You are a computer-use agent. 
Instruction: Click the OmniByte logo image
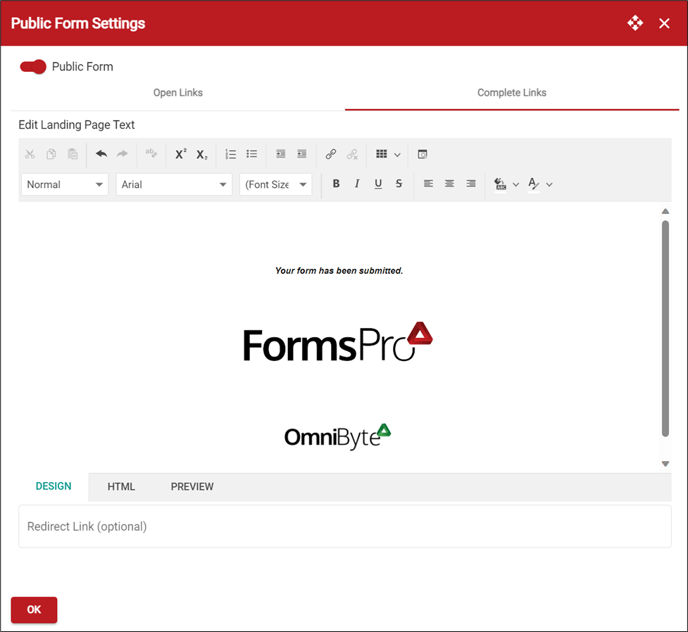click(337, 436)
